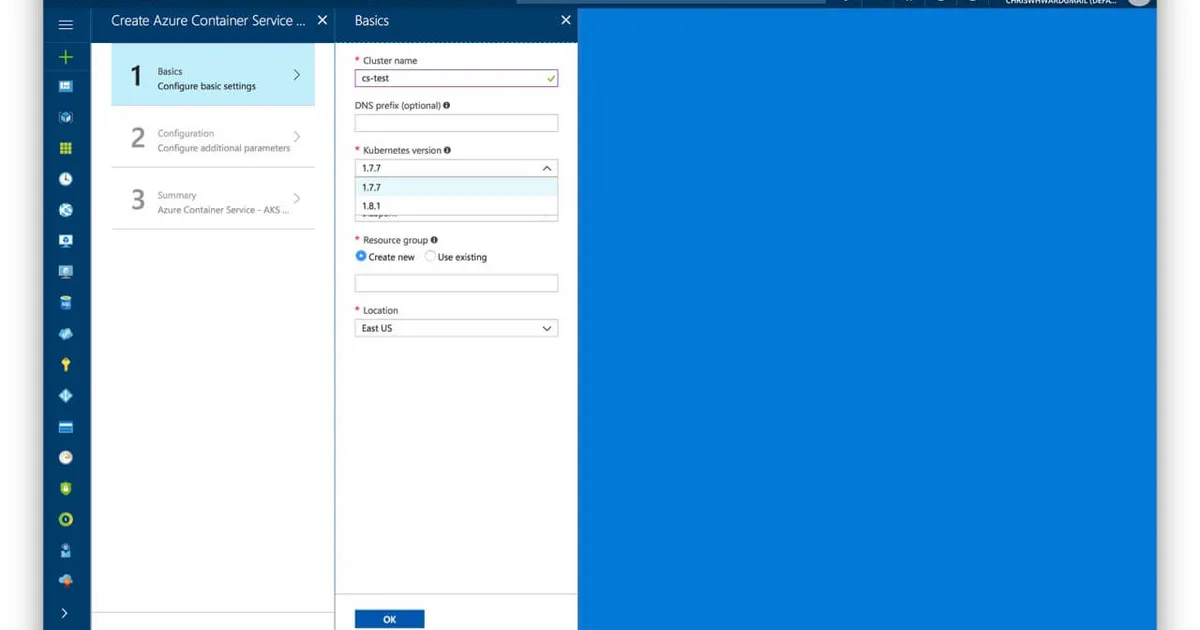Select step 1 Basics
Image resolution: width=1200 pixels, height=630 pixels.
(213, 75)
